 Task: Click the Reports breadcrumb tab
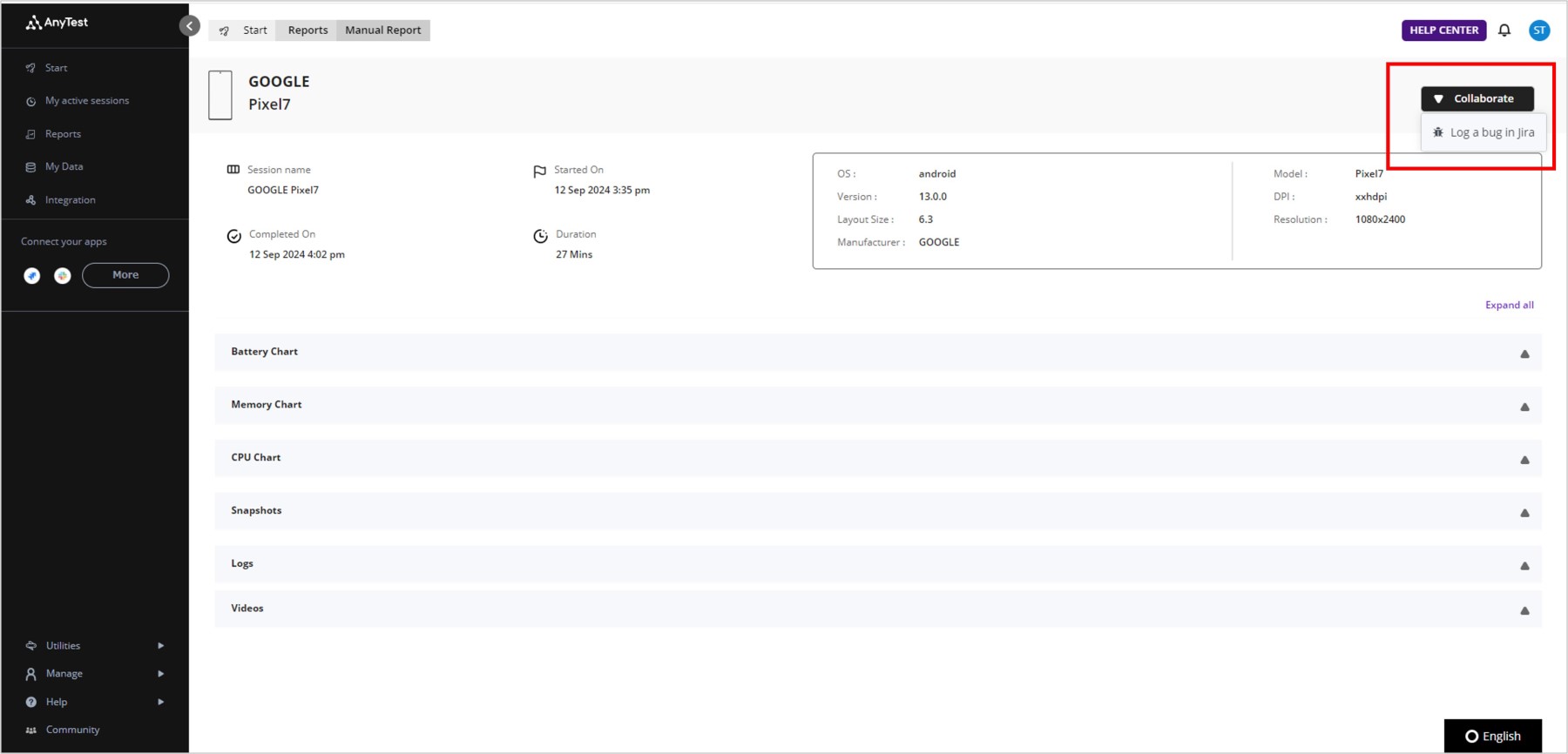pos(308,30)
